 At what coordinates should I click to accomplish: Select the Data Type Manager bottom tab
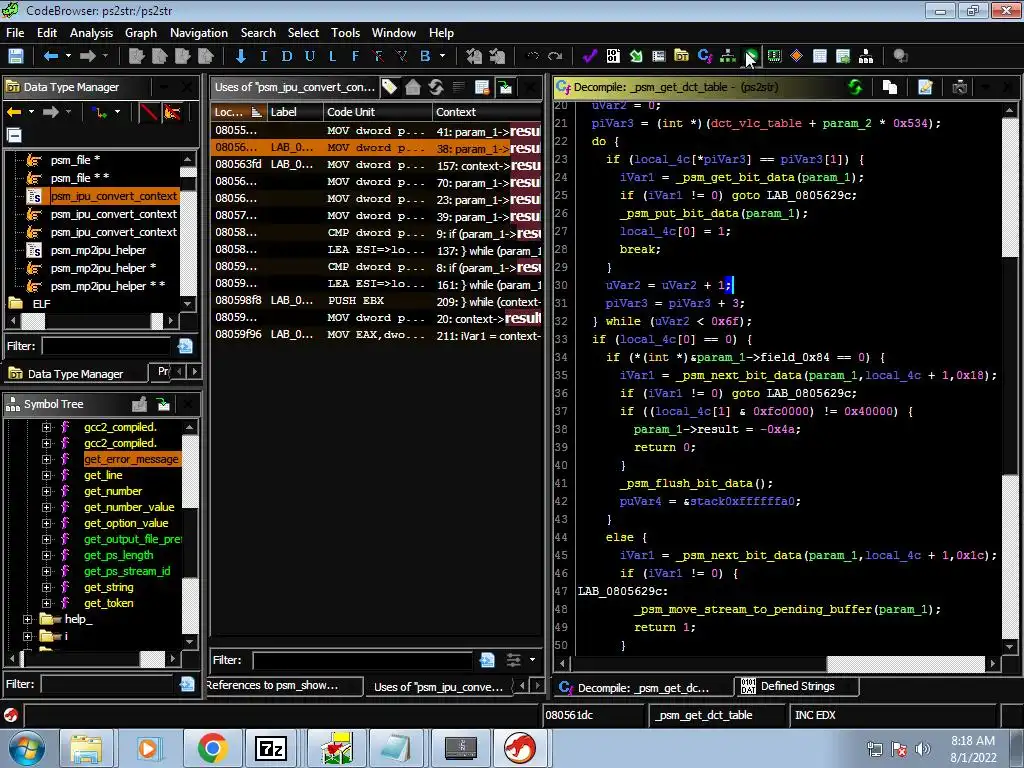click(x=75, y=374)
